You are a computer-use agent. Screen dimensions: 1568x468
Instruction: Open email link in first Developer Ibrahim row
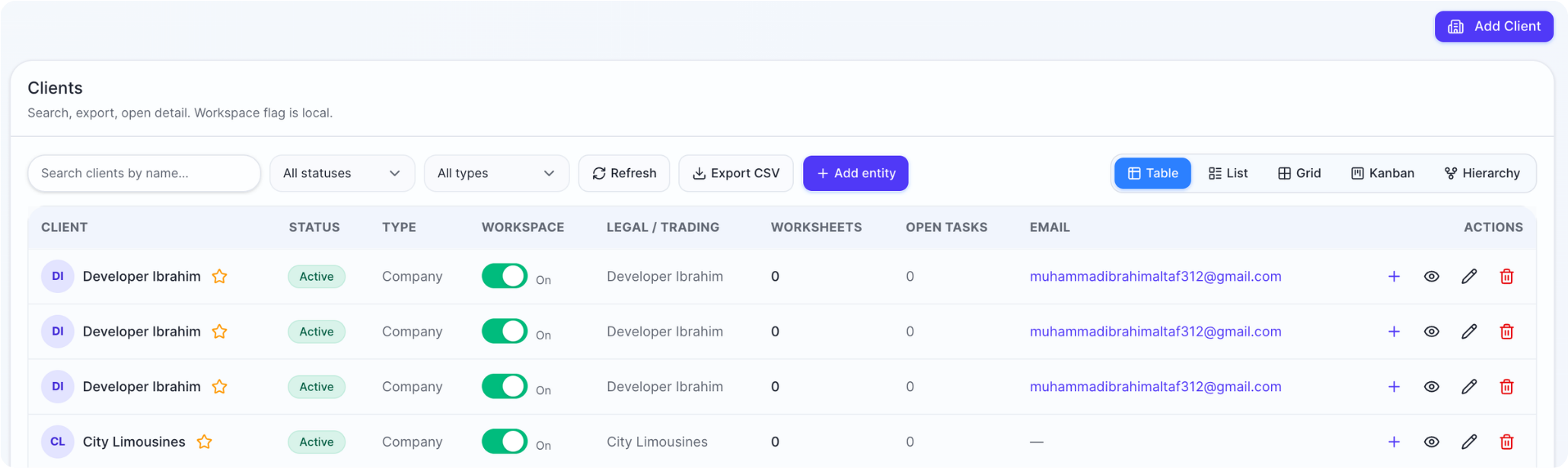(1155, 276)
